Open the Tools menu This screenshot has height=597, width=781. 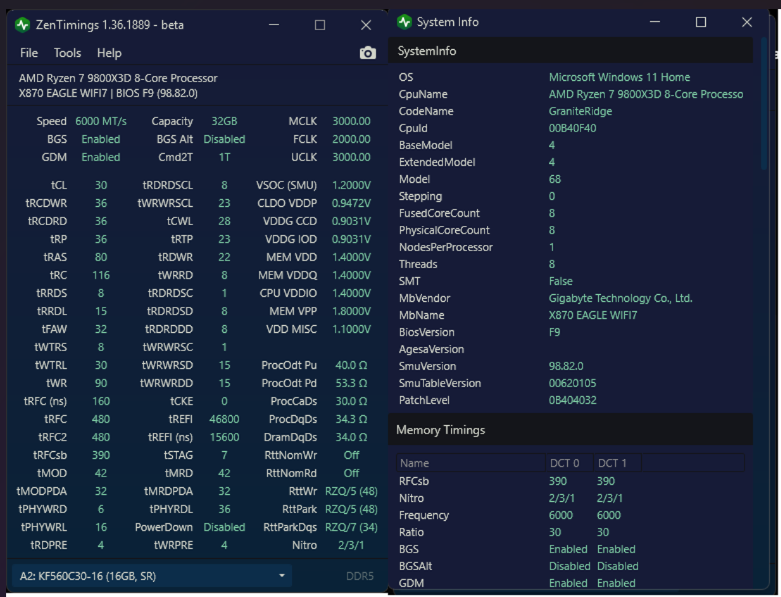(x=67, y=53)
